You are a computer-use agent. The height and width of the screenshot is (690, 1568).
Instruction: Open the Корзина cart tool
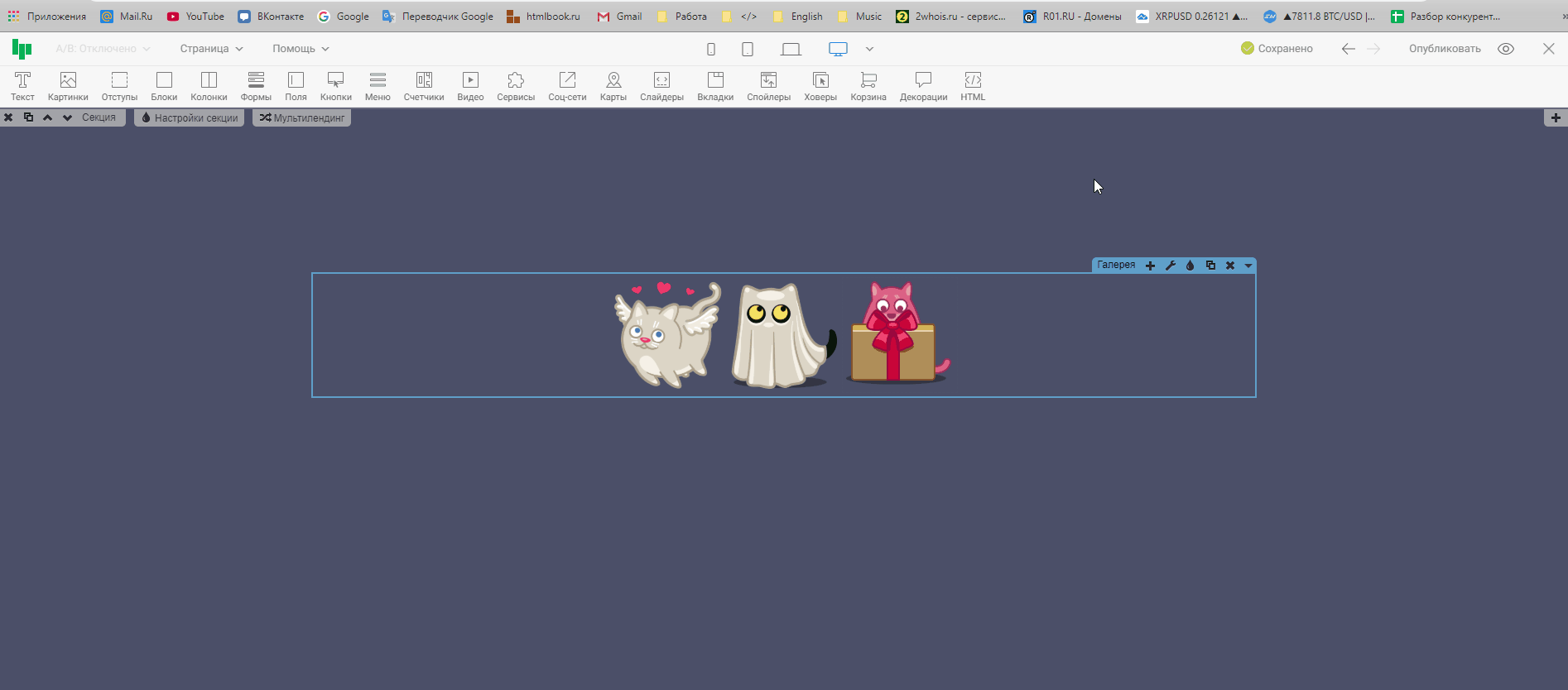tap(868, 86)
